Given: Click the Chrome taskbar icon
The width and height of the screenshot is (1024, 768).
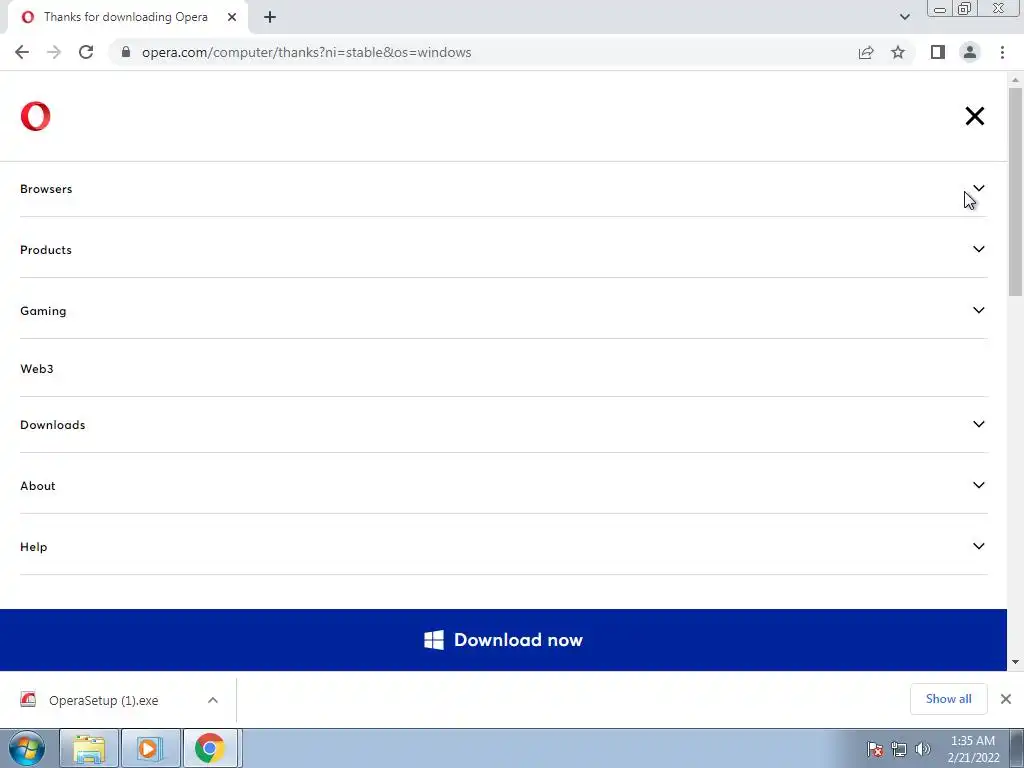Looking at the screenshot, I should [x=210, y=748].
